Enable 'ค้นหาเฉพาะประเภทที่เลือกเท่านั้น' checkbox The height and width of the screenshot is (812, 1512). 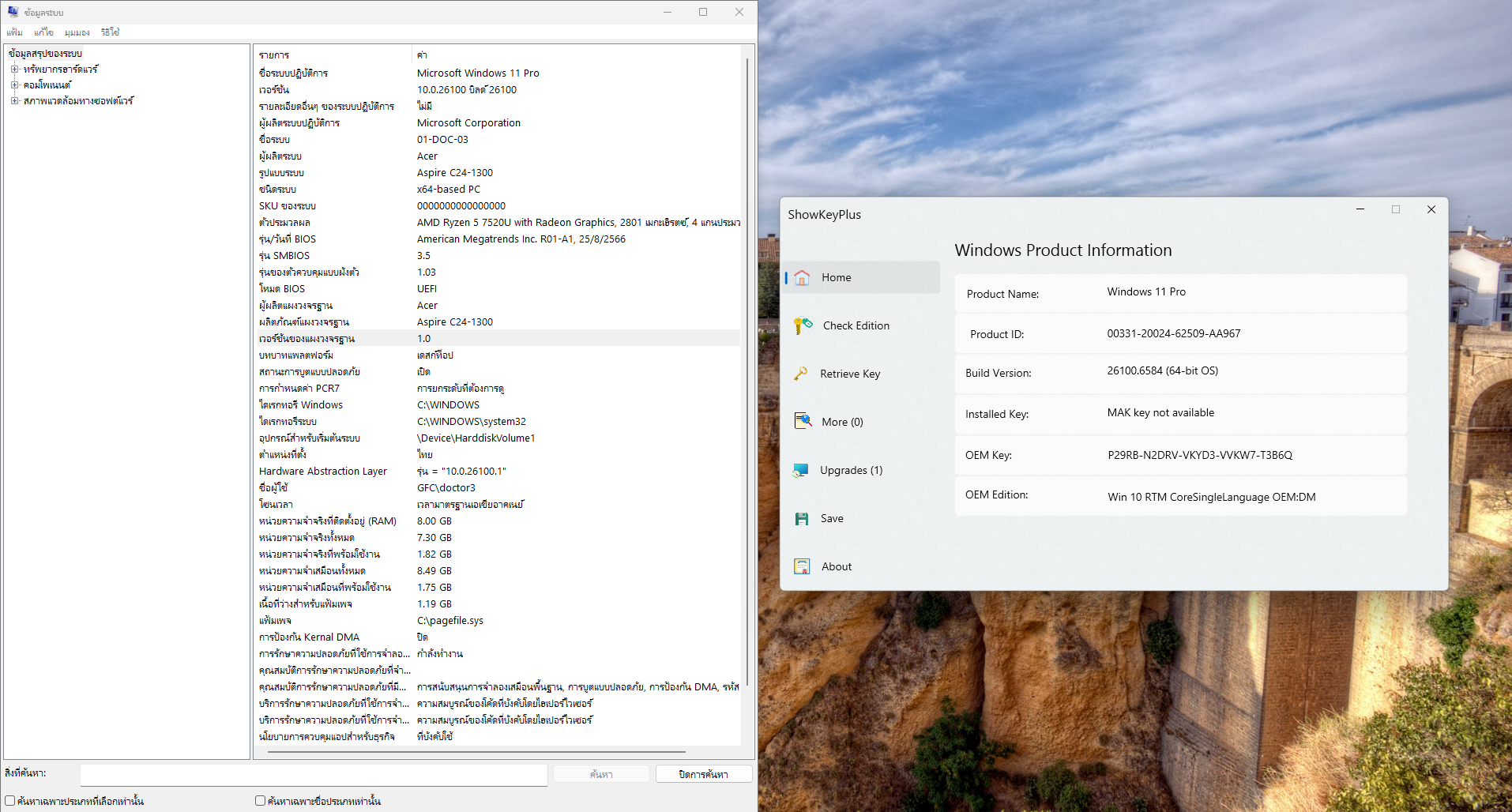point(10,800)
